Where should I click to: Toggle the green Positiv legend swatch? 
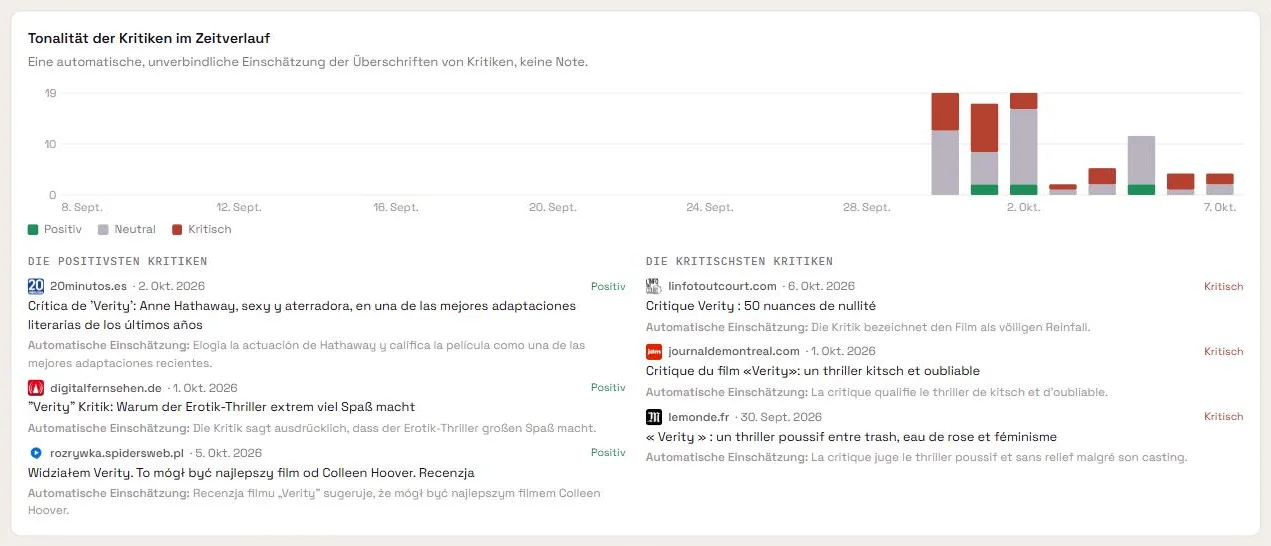(33, 229)
